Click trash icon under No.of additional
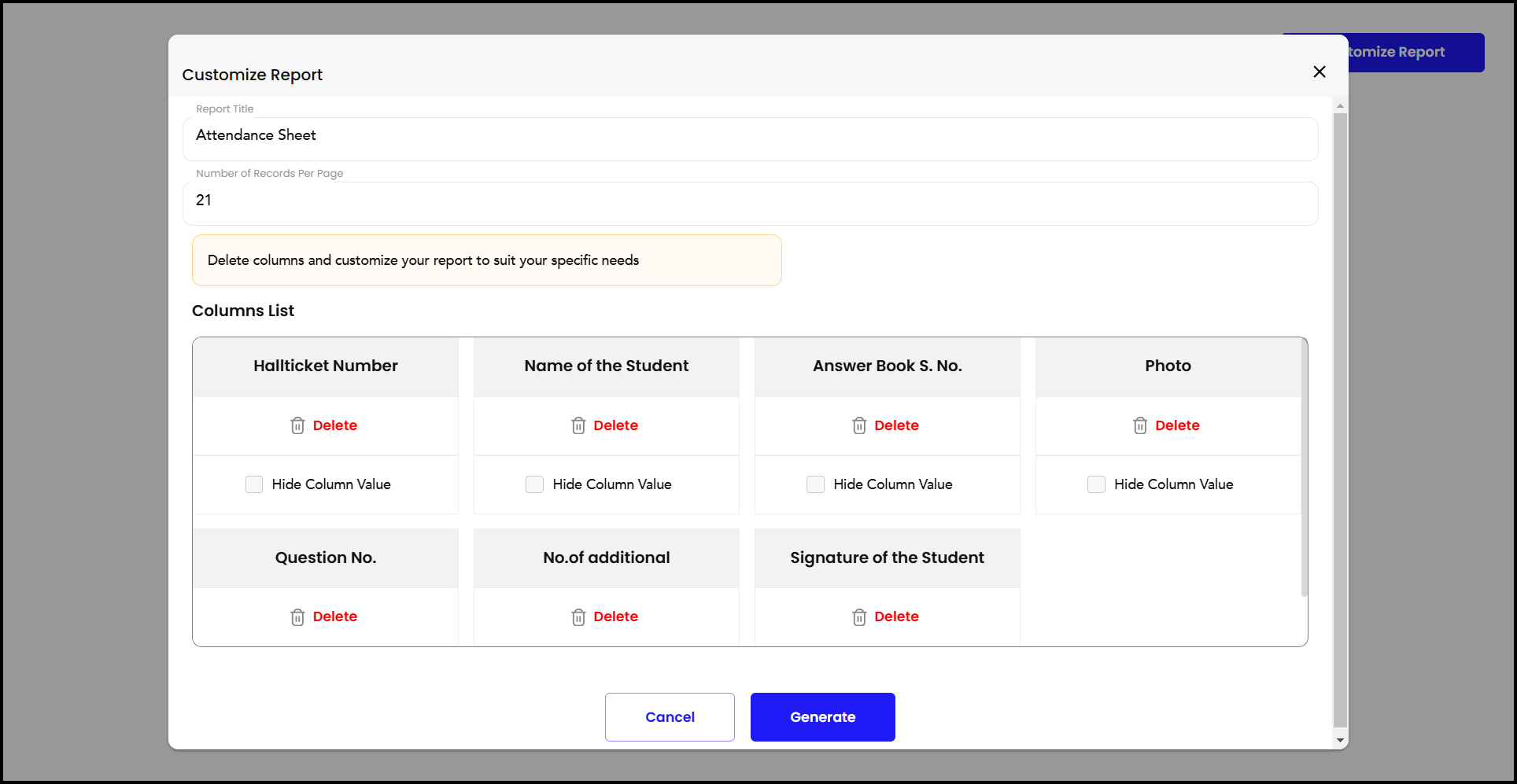 pos(578,617)
